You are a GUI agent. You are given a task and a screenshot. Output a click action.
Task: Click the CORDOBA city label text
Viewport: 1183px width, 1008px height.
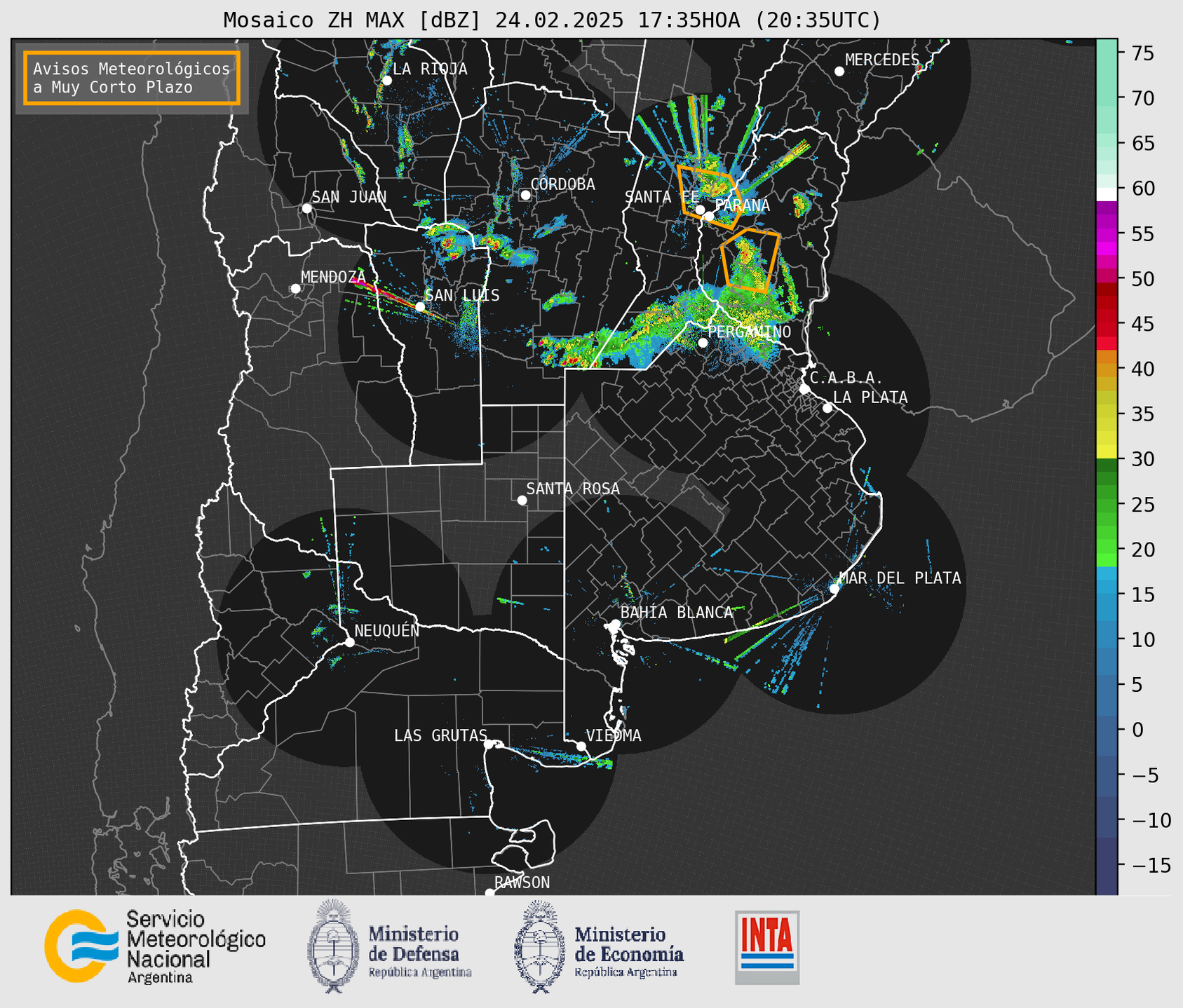pos(562,184)
